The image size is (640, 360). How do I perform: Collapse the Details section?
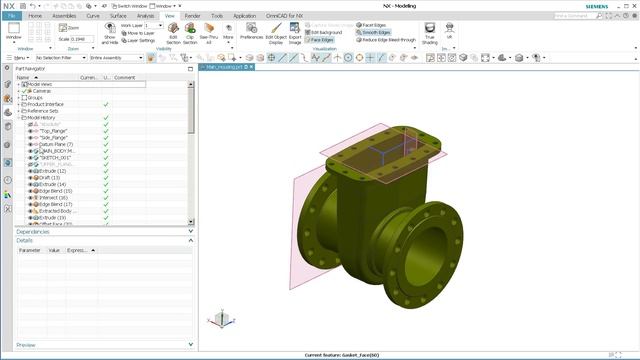191,240
